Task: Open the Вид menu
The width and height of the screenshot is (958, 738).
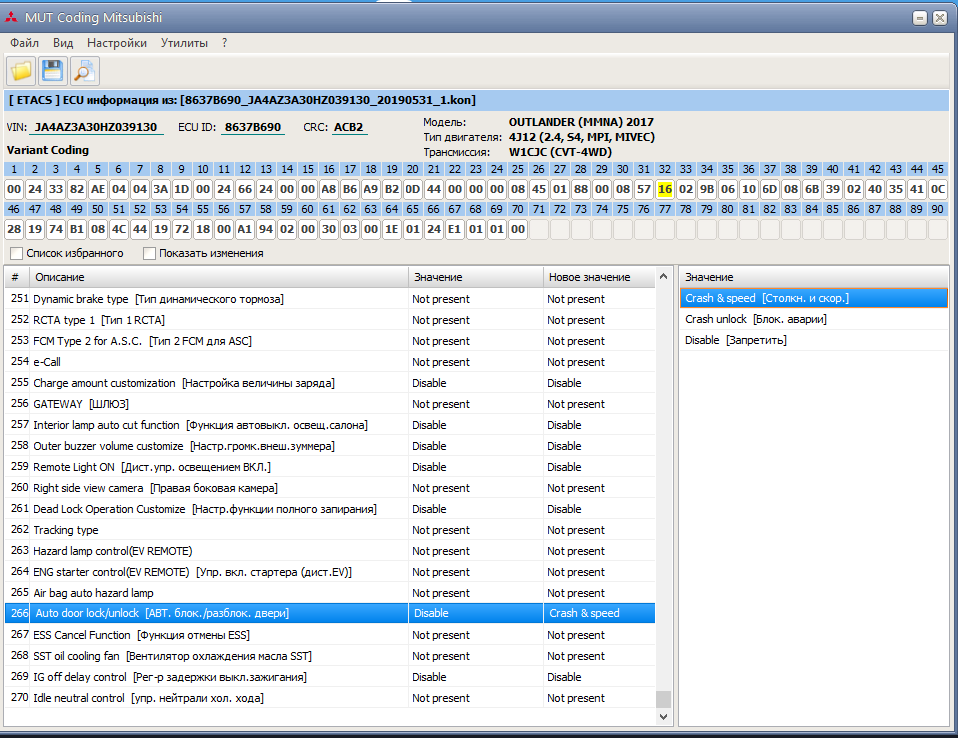Action: (63, 43)
